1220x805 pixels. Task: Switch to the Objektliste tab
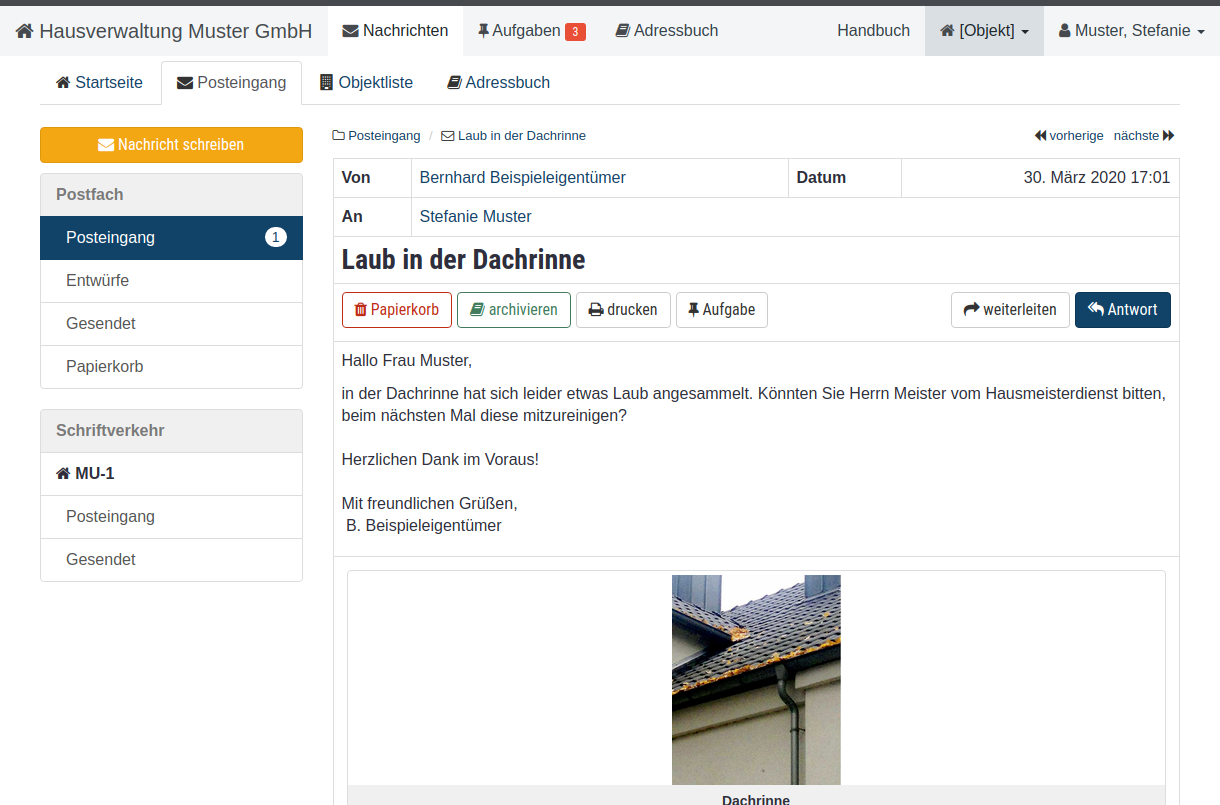point(366,83)
